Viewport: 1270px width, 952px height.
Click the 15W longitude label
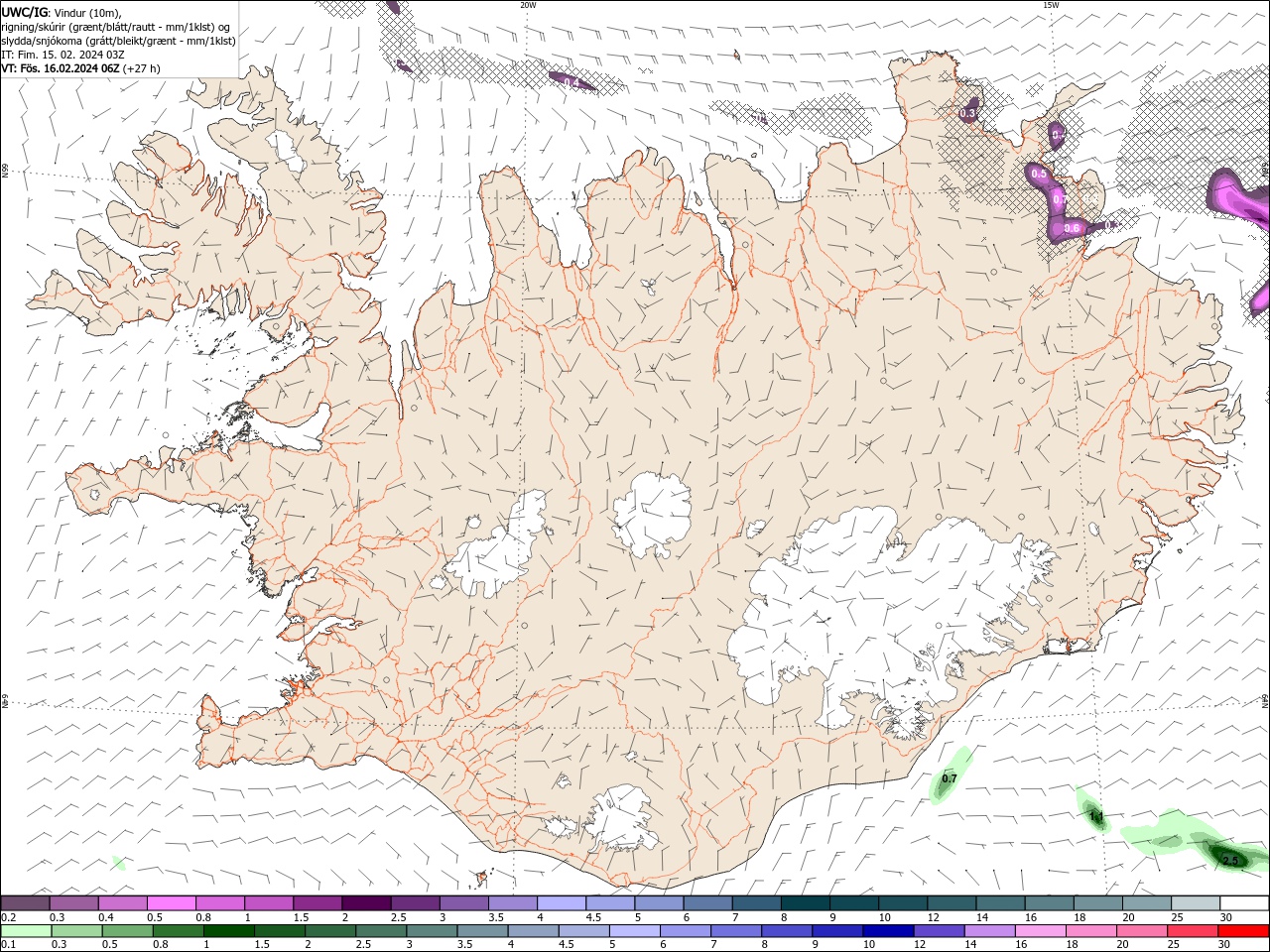point(1051,5)
